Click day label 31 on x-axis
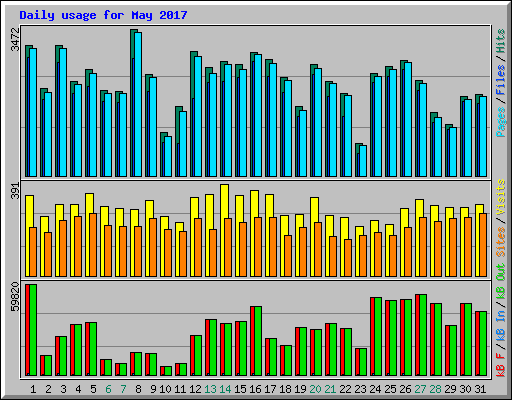 click(480, 389)
